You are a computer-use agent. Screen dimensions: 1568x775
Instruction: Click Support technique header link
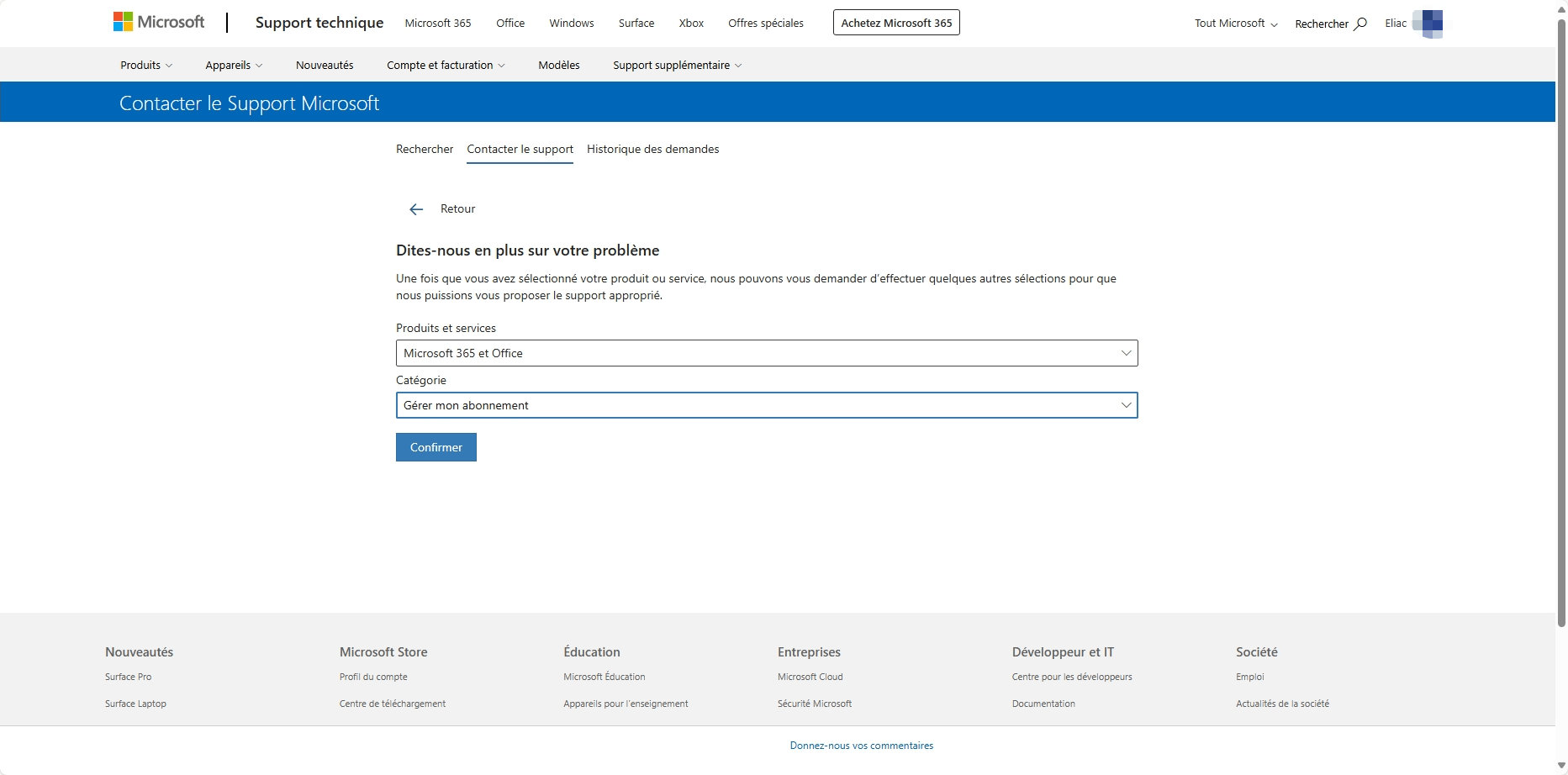point(319,23)
